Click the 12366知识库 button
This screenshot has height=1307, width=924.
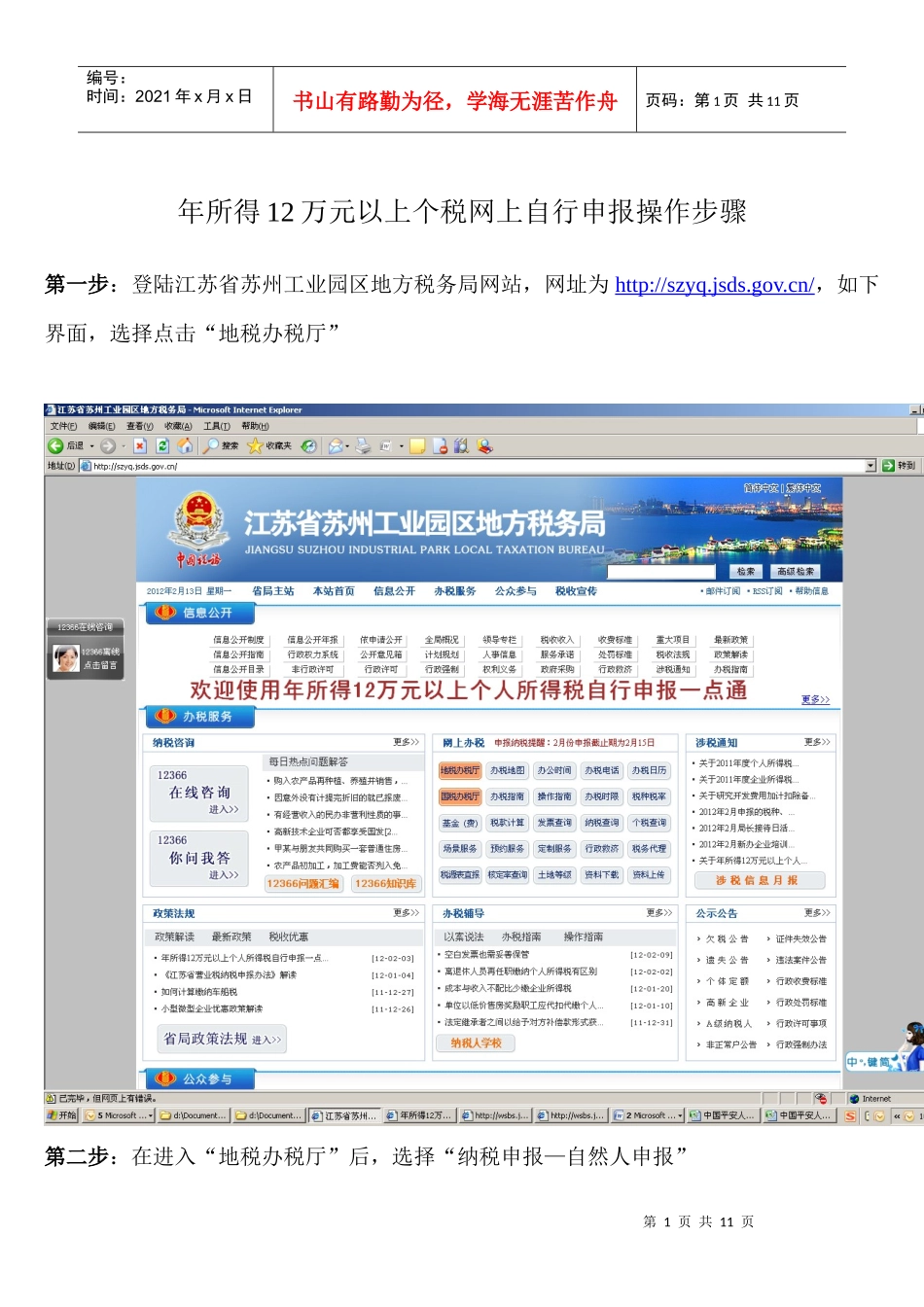point(385,883)
